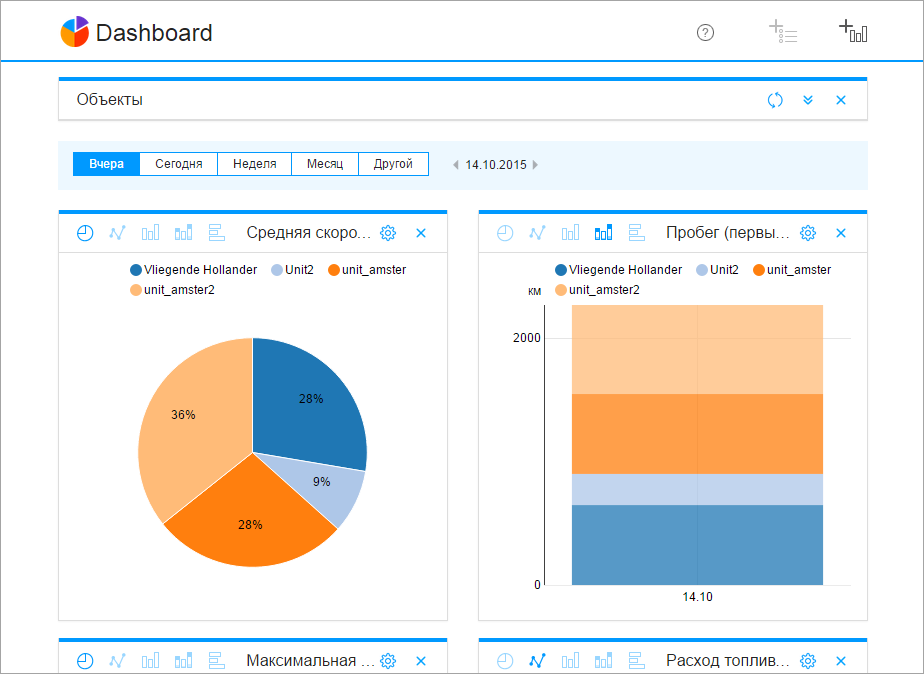Viewport: 924px width, 674px height.
Task: Refresh the Объекты panel
Action: click(x=775, y=100)
